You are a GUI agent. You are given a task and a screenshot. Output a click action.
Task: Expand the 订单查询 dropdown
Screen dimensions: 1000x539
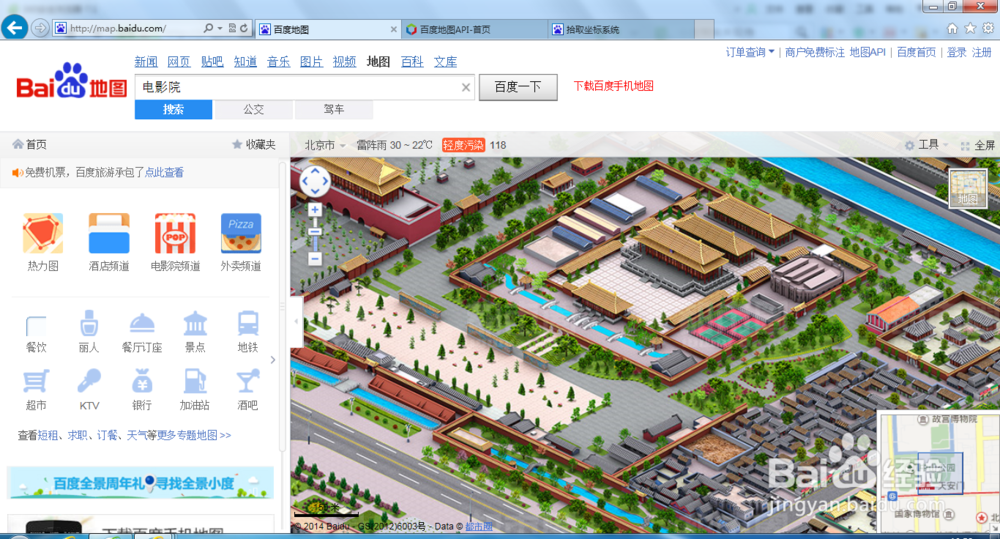pos(749,52)
